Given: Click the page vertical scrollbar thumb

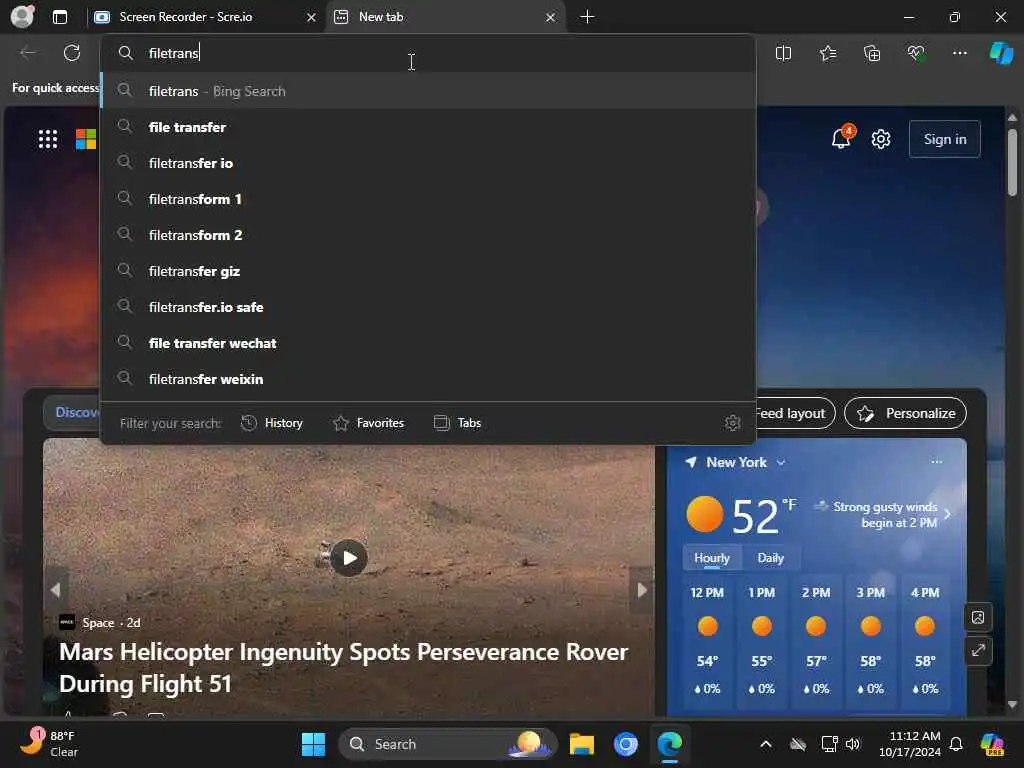Looking at the screenshot, I should (1012, 162).
